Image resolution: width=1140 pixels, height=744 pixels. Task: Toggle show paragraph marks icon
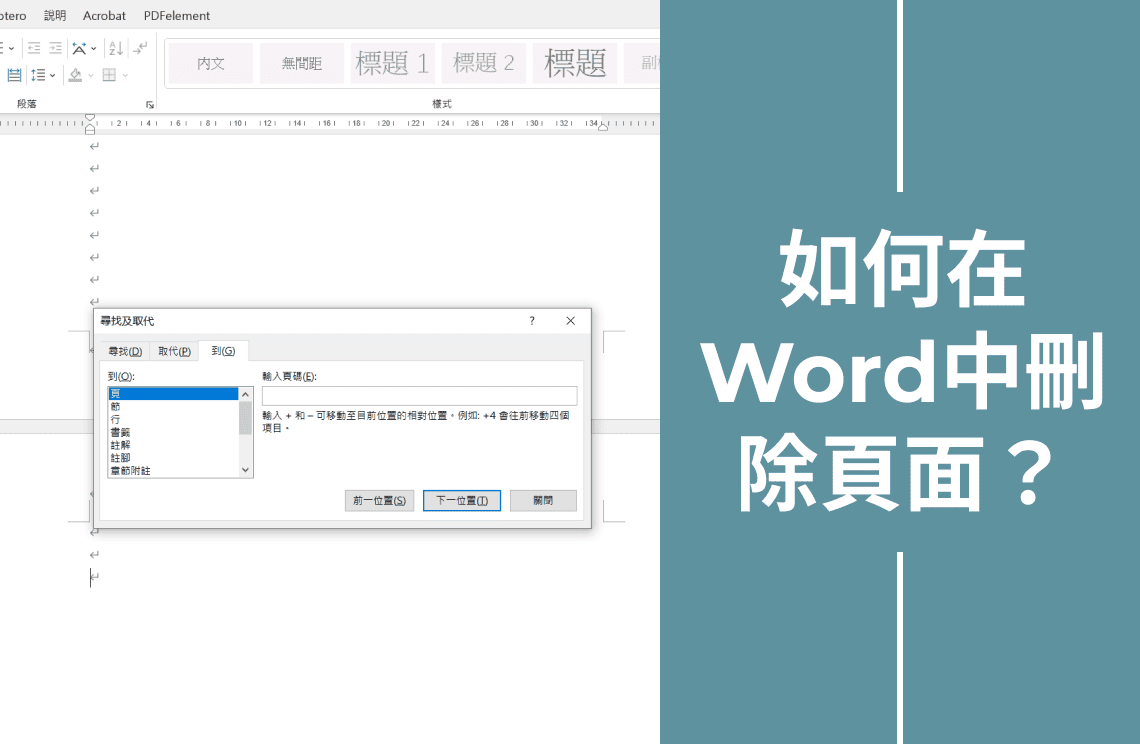tap(140, 48)
